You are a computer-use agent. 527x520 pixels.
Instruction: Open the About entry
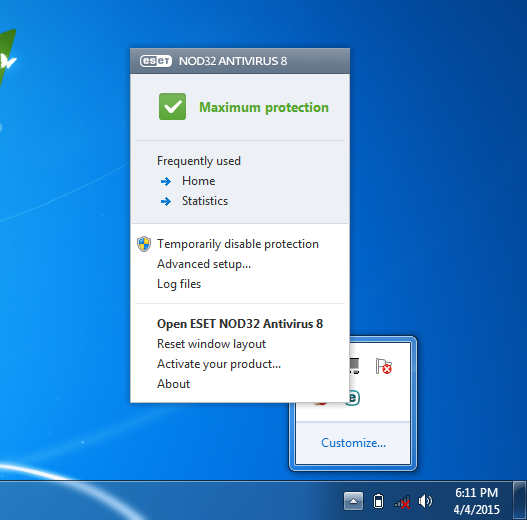(173, 384)
